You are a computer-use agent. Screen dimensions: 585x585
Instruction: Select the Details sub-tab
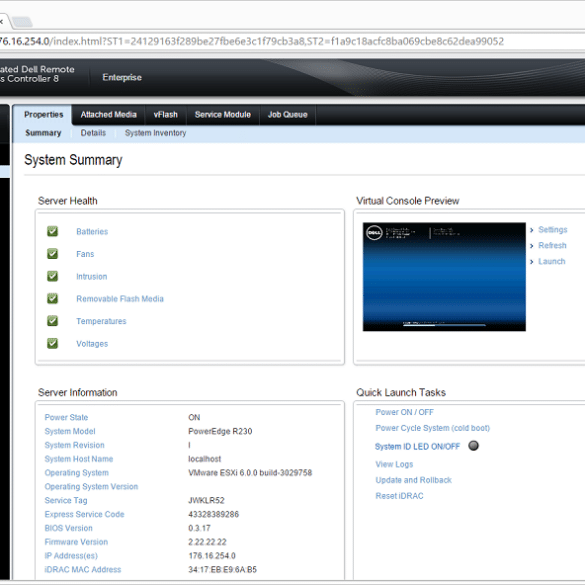(x=93, y=133)
